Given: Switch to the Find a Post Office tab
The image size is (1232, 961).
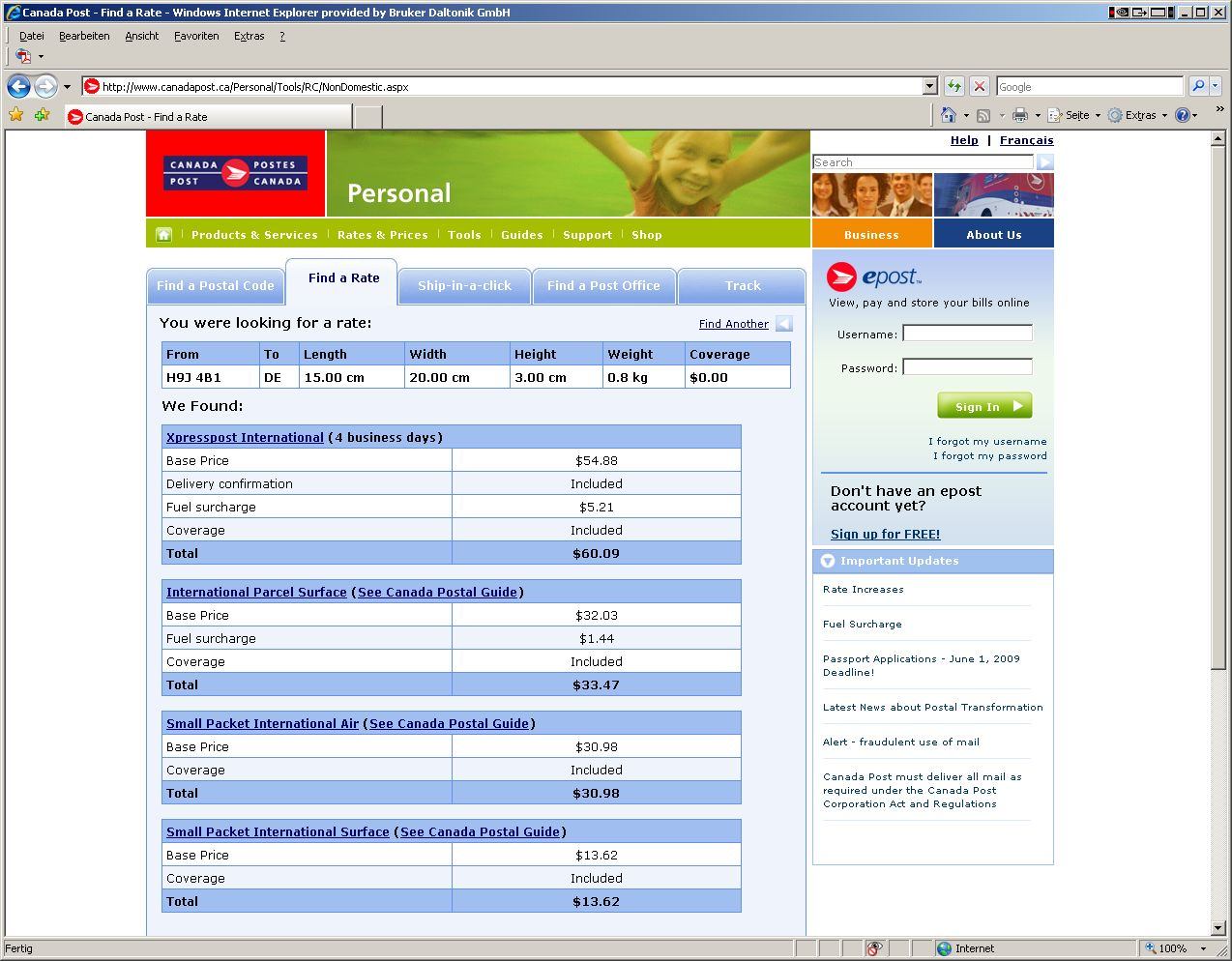Looking at the screenshot, I should coord(603,286).
